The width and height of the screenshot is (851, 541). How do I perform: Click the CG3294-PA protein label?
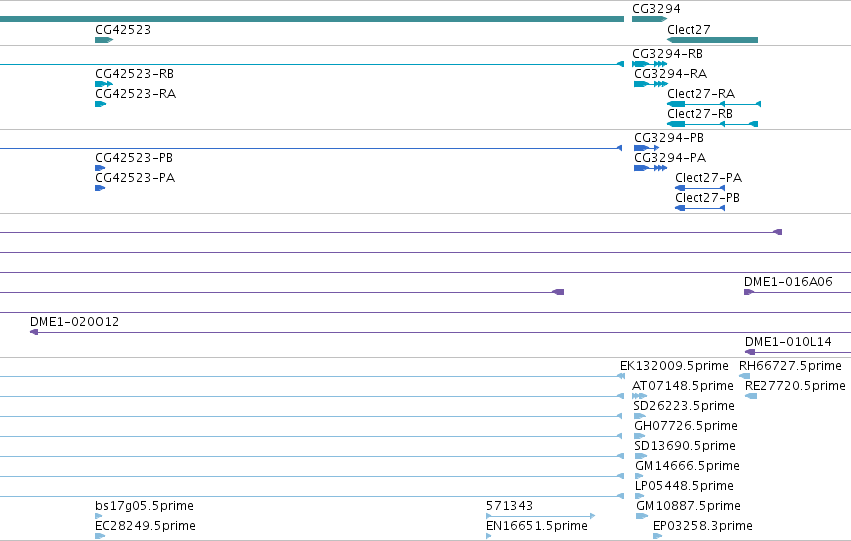coord(670,158)
